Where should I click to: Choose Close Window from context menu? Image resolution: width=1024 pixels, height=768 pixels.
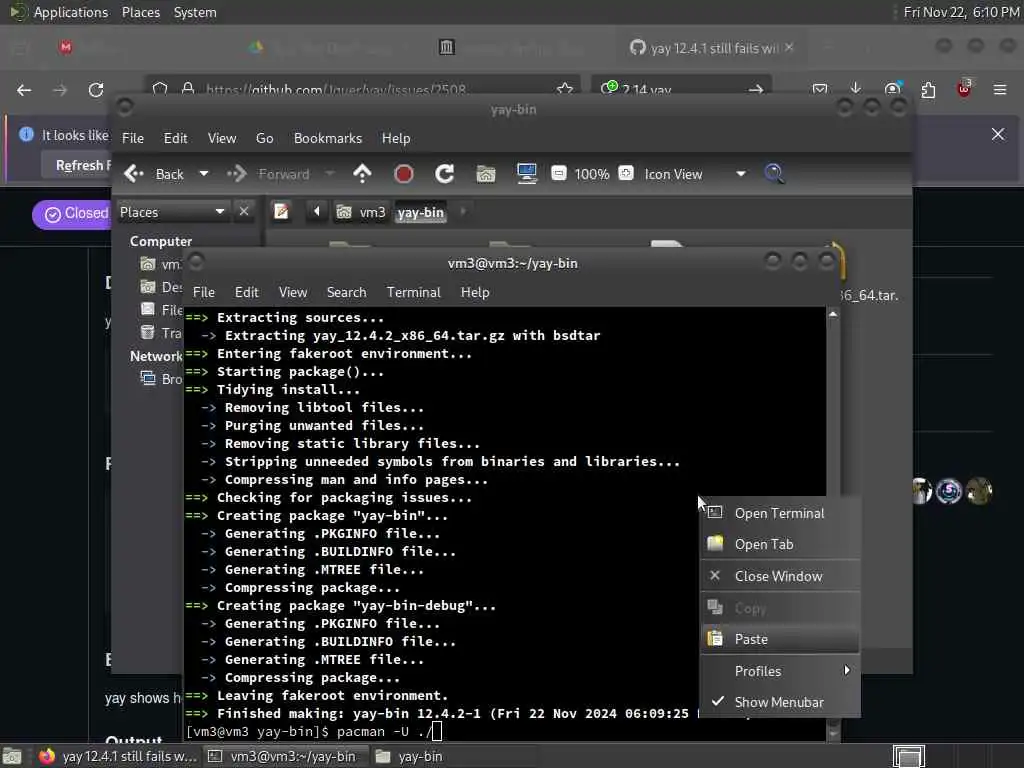point(780,576)
